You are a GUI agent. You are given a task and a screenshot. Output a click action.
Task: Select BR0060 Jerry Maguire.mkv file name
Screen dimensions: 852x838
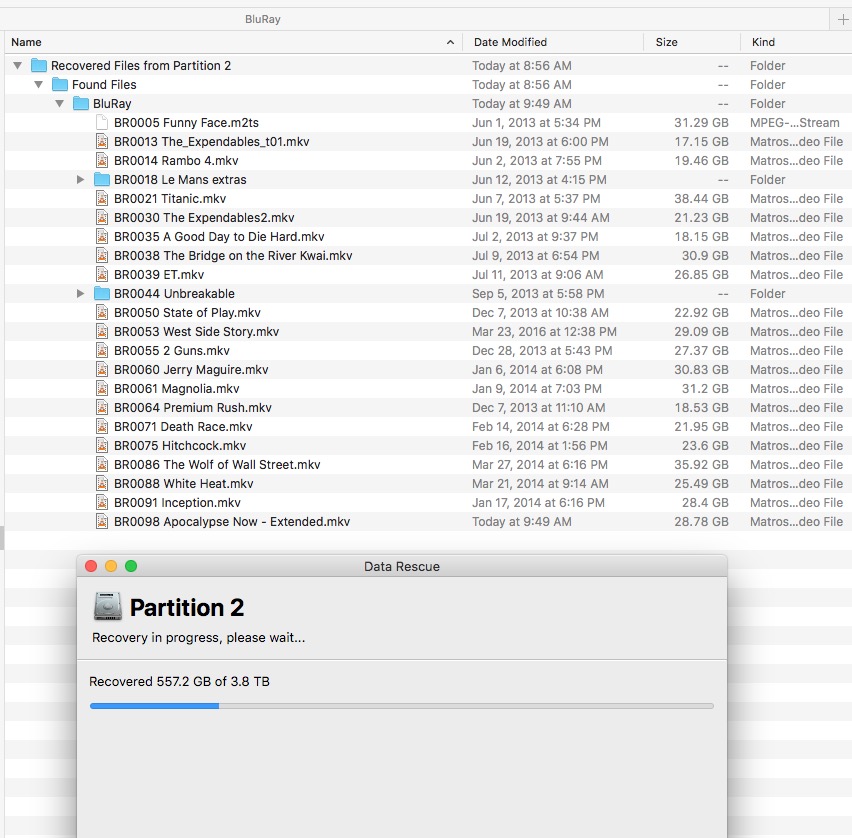[191, 370]
